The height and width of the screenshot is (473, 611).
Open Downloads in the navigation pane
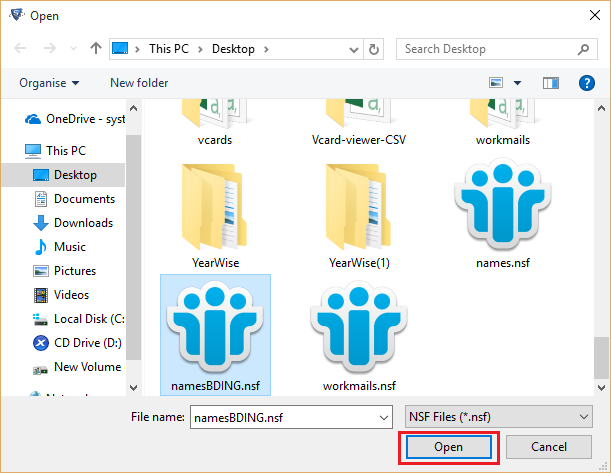73,223
